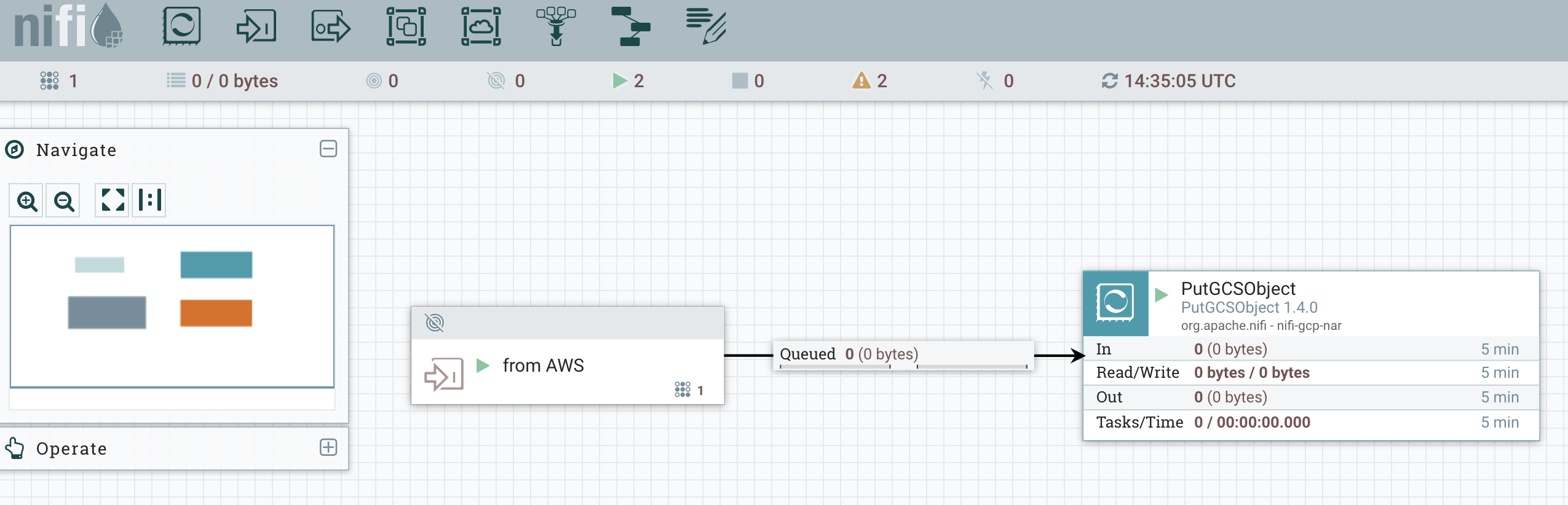Click the input port icon of from AWS
This screenshot has width=1568, height=505.
[x=443, y=375]
